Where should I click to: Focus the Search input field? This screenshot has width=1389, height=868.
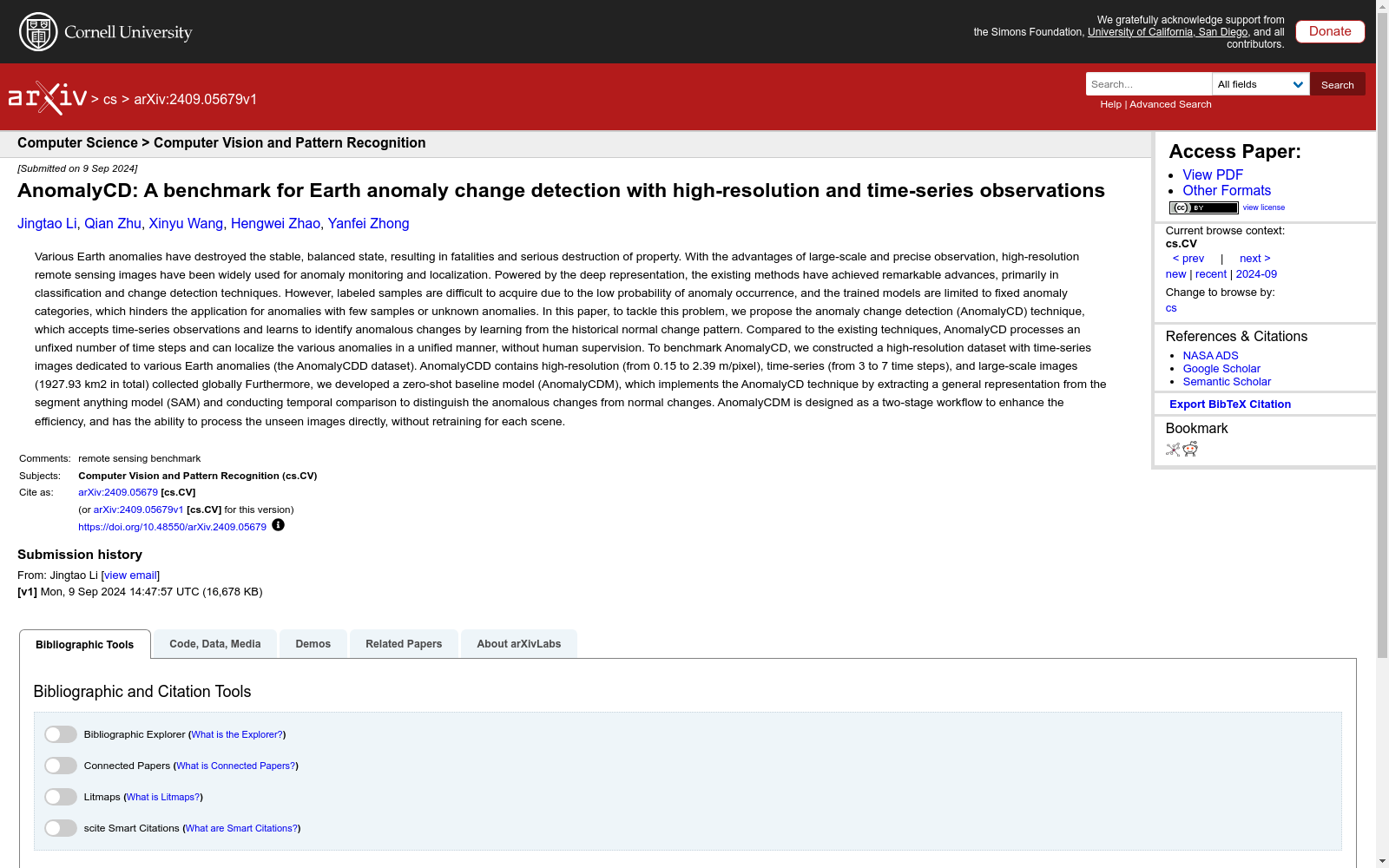(x=1149, y=84)
